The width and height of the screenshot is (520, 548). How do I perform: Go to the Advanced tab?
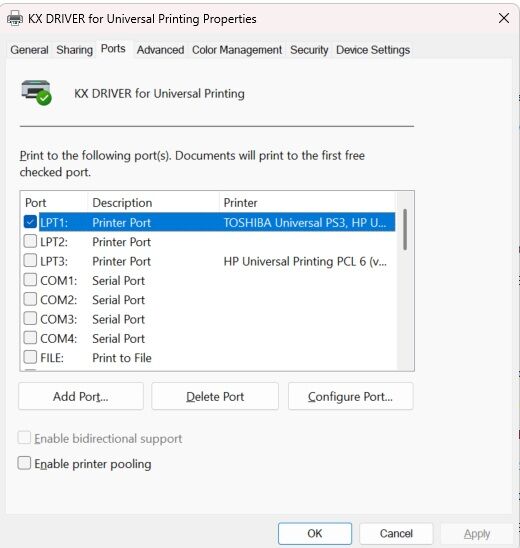click(160, 50)
